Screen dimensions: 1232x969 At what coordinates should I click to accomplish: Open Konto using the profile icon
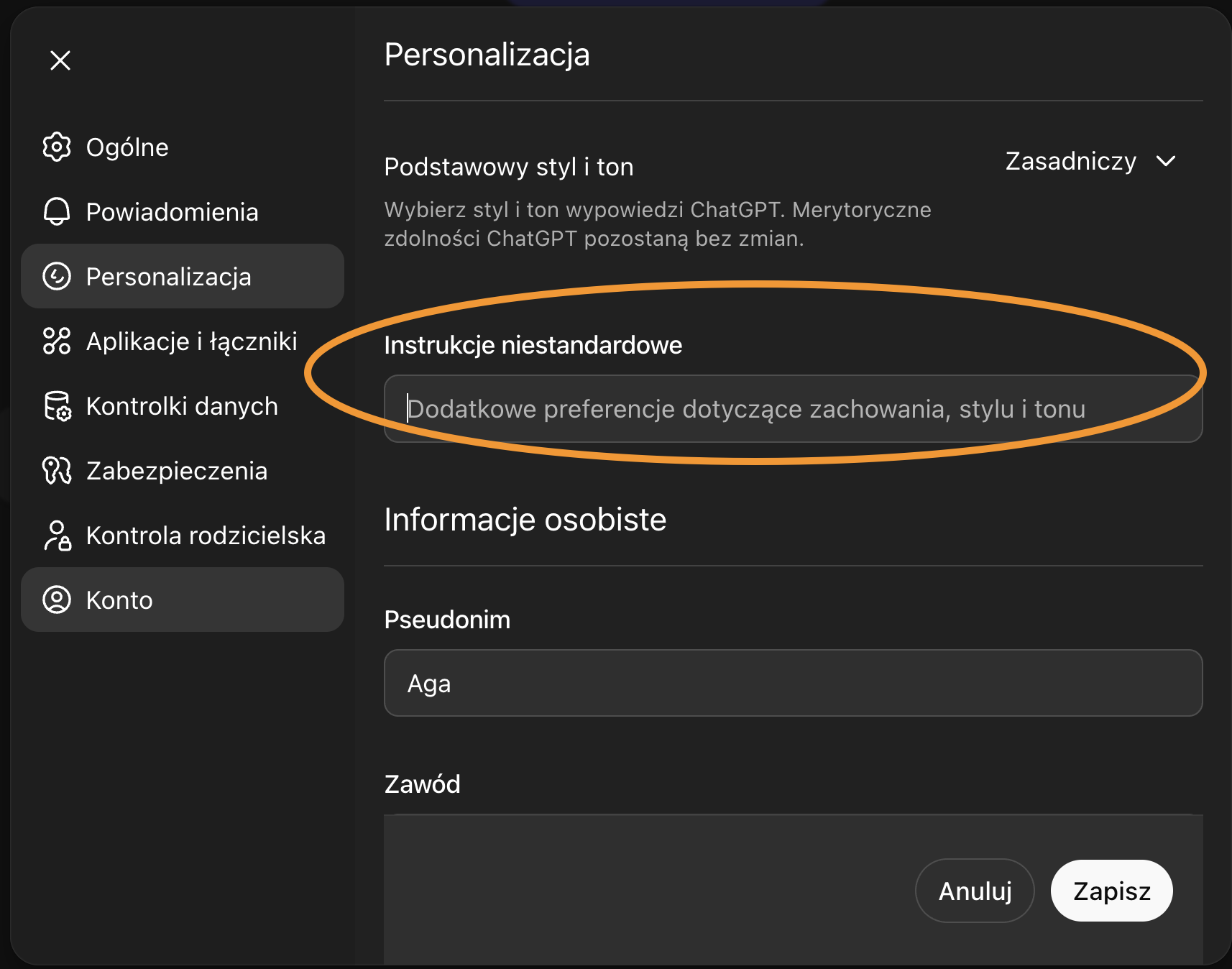point(58,600)
